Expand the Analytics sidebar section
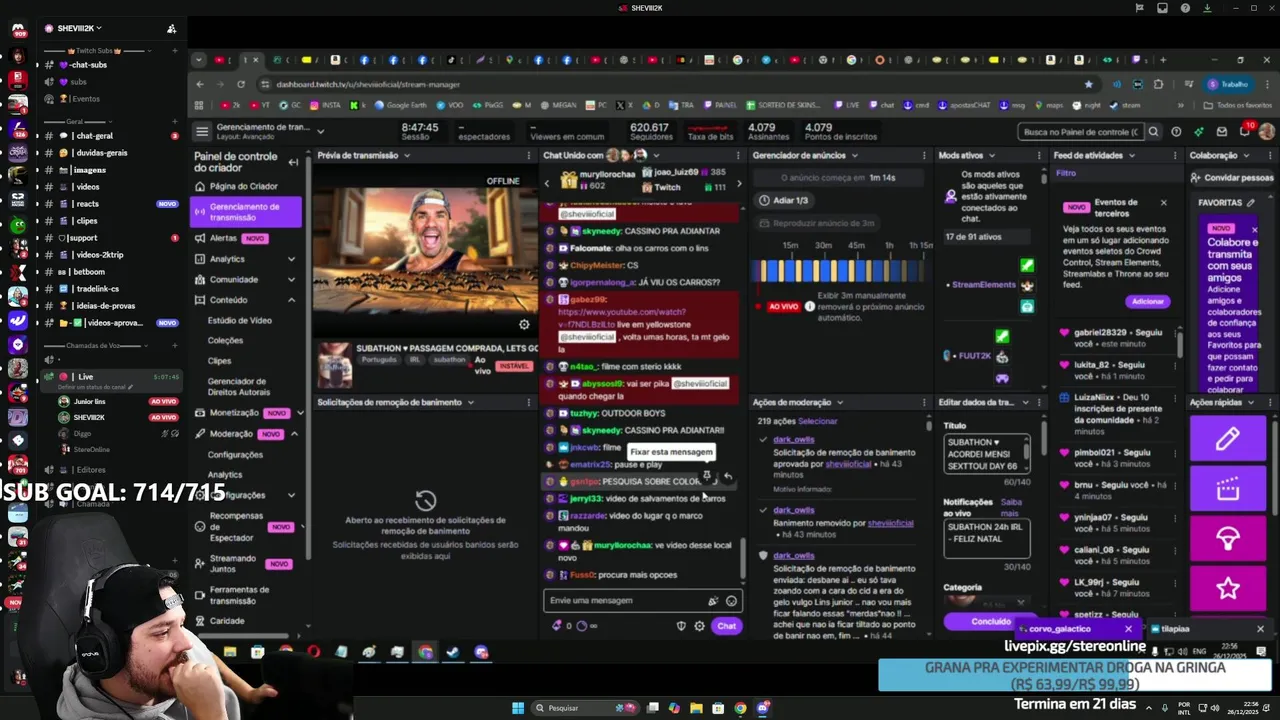This screenshot has height=720, width=1280. point(291,259)
